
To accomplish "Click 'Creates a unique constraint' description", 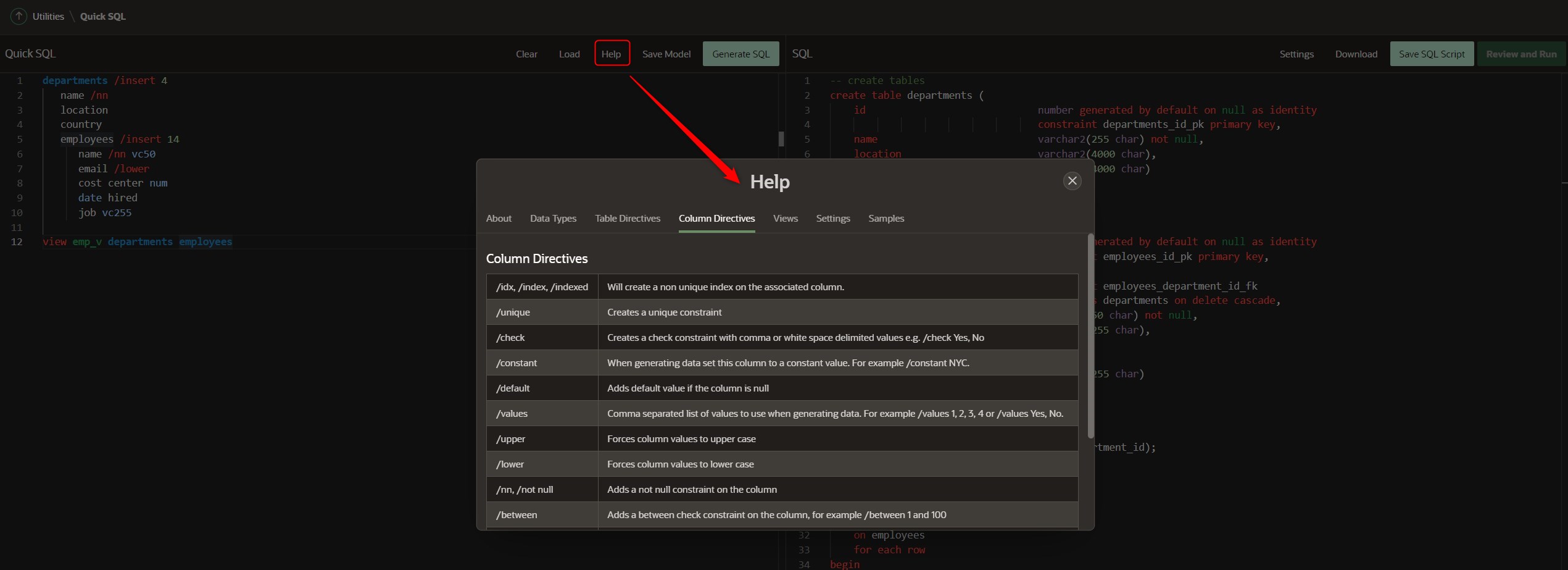I will point(664,312).
